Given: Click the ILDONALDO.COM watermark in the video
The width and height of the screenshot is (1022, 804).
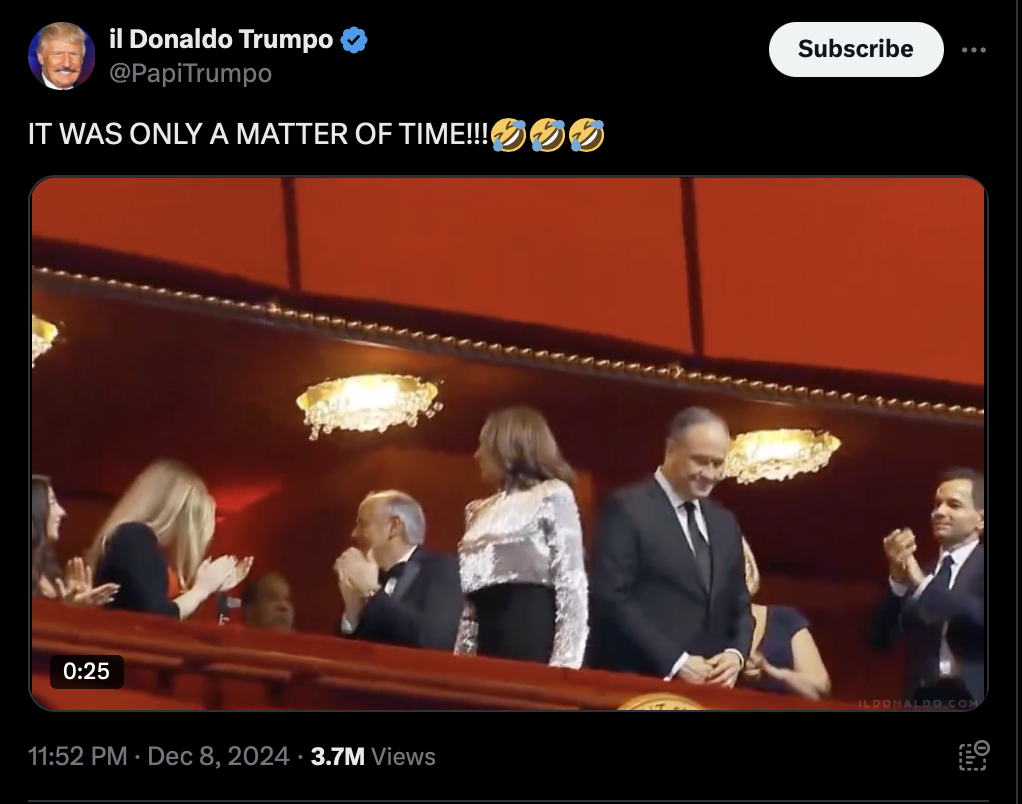Looking at the screenshot, I should click(918, 703).
